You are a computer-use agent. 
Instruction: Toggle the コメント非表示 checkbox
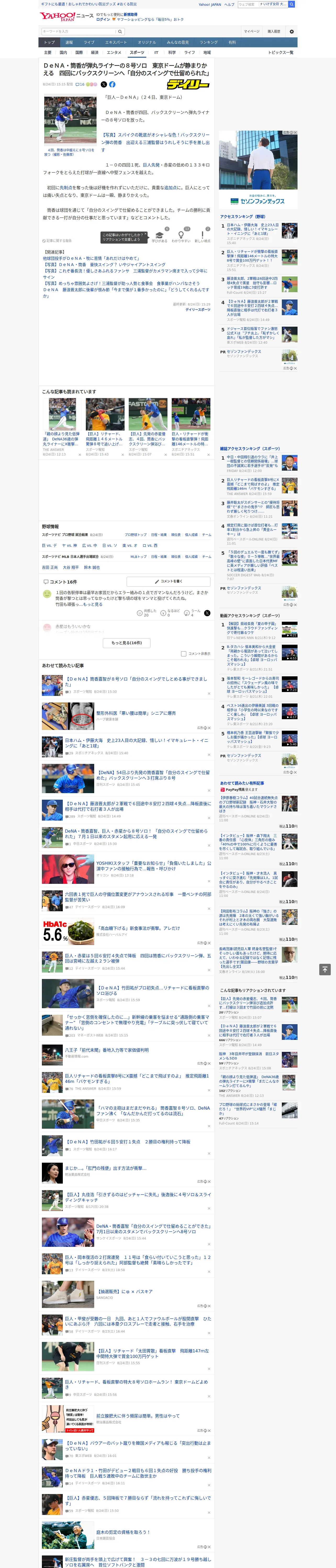tap(183, 654)
